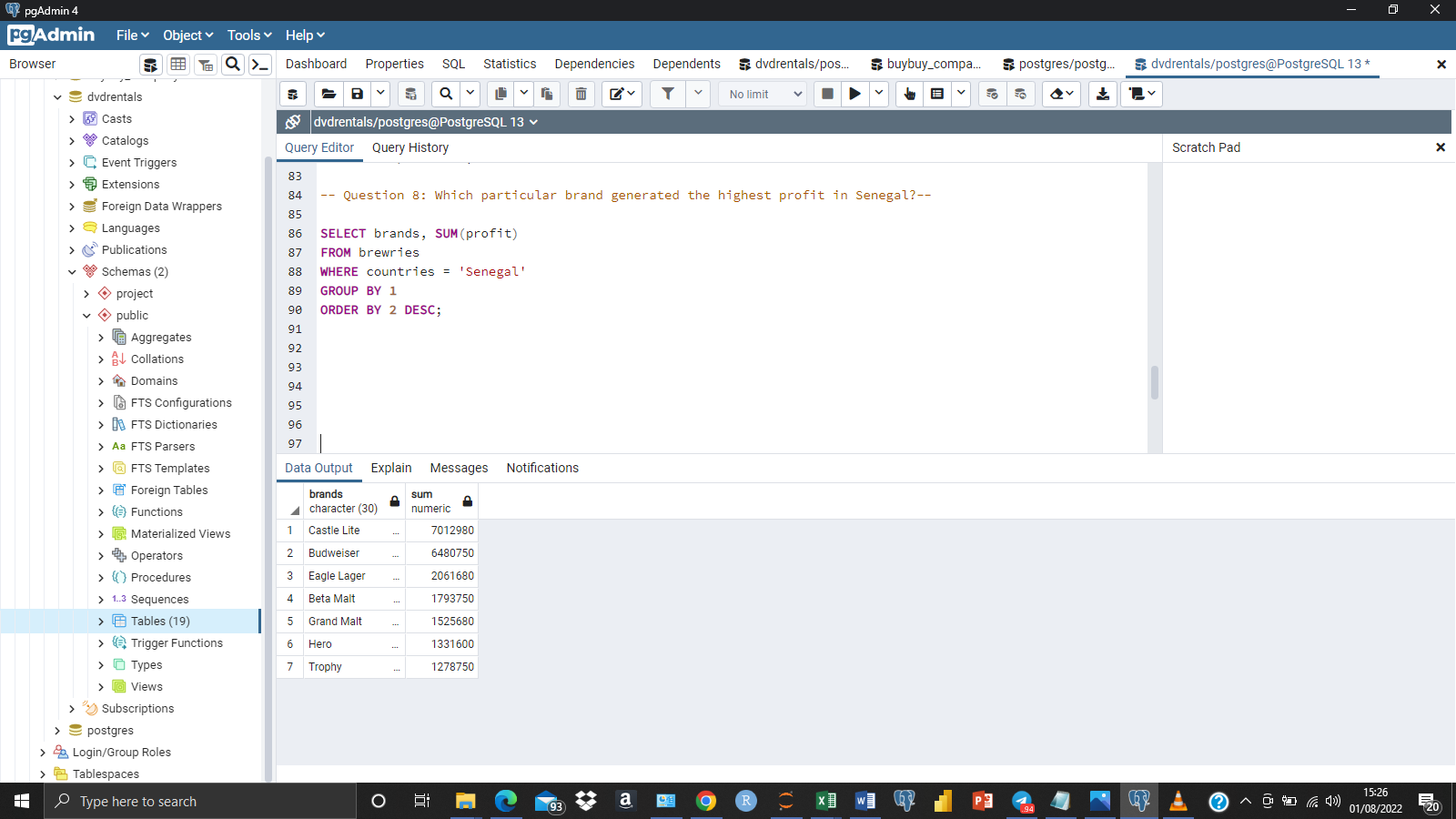Viewport: 1456px width, 819px height.
Task: Switch to the Messages tab
Action: click(458, 468)
